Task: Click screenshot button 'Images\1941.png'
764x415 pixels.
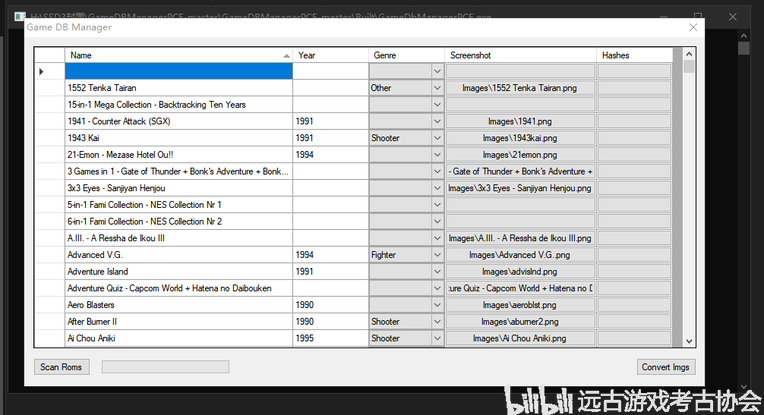Action: (x=520, y=122)
